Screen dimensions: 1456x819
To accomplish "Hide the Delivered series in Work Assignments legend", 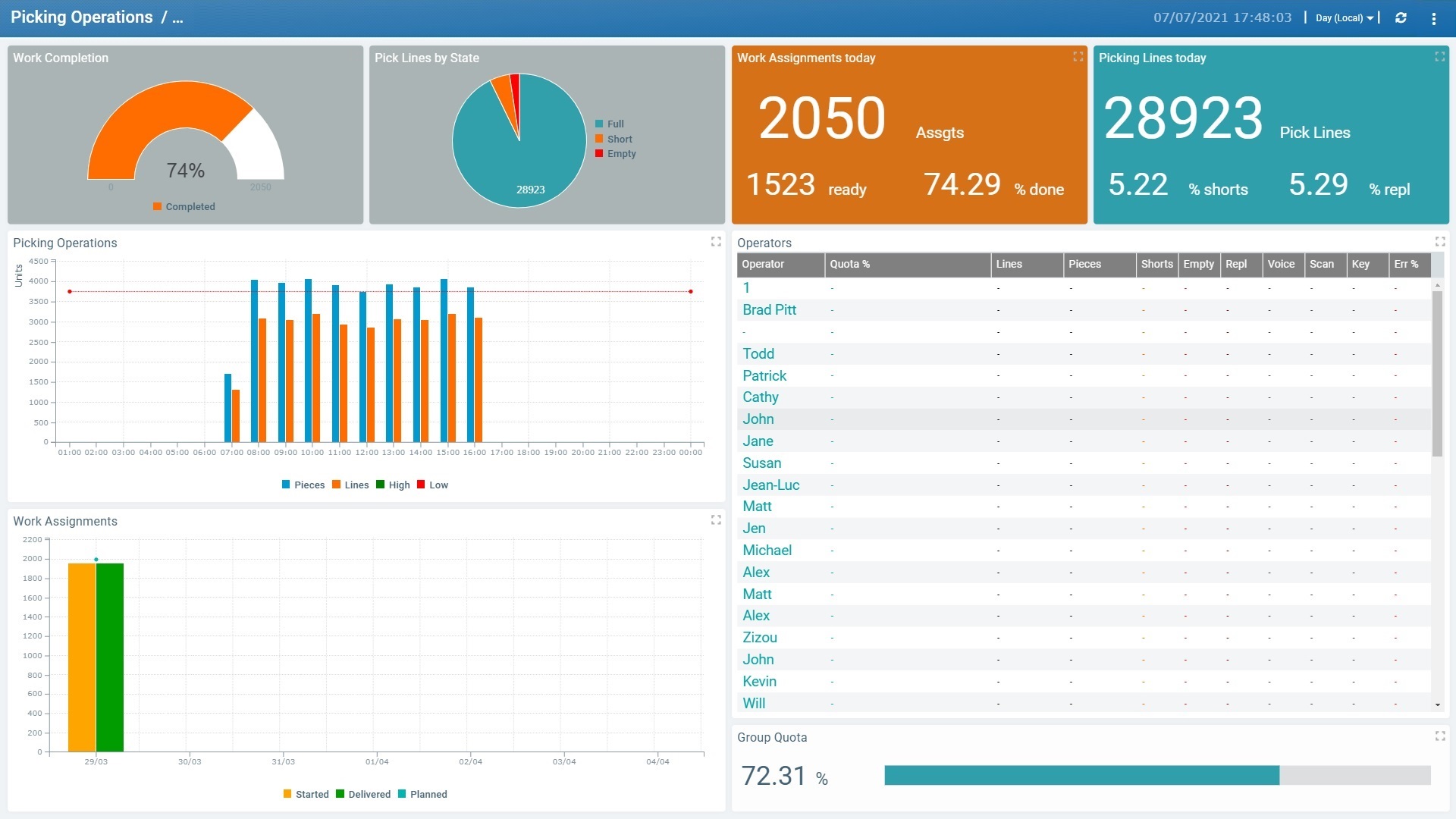I will coord(364,794).
